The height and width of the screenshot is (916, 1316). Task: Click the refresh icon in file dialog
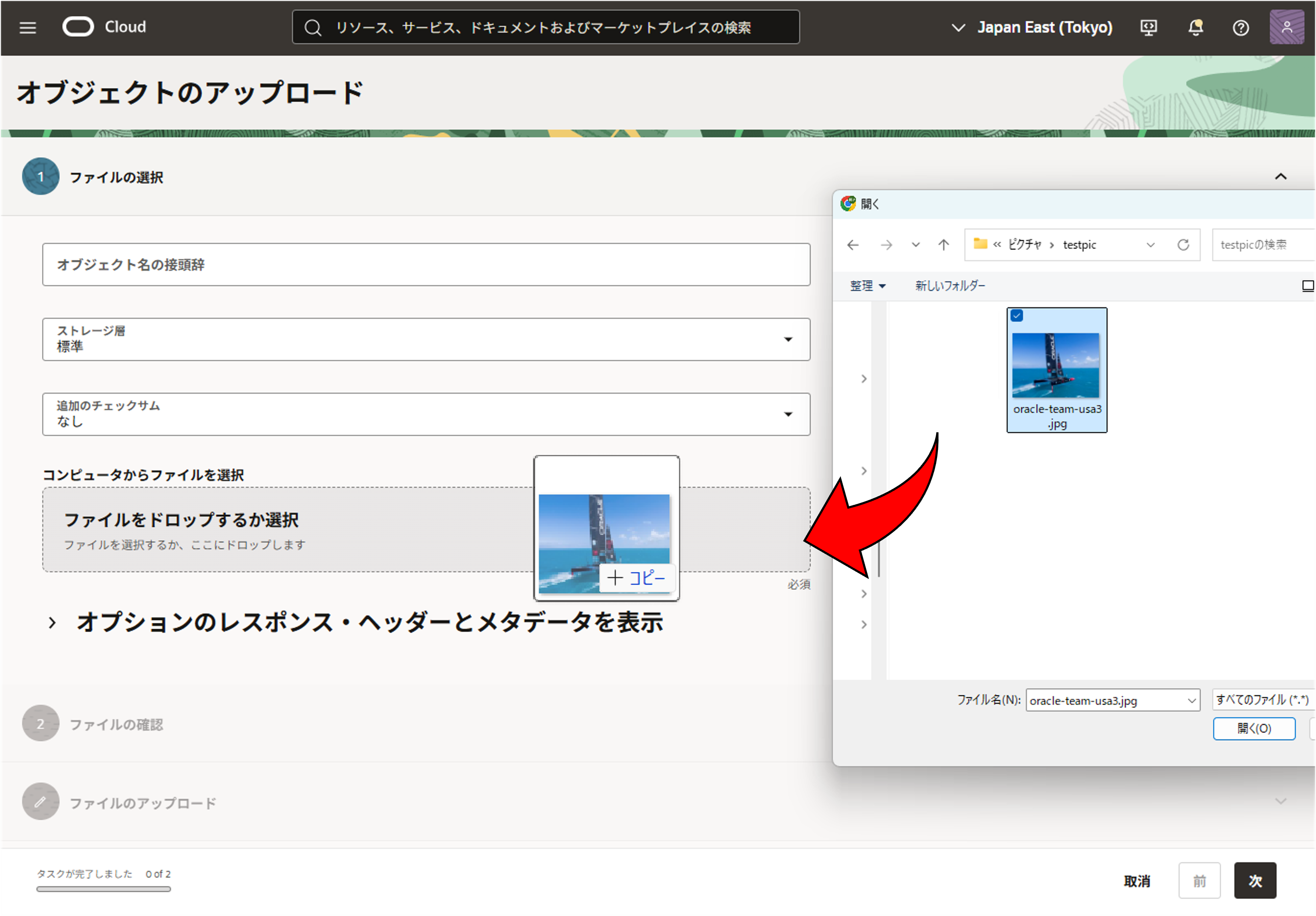tap(1183, 245)
